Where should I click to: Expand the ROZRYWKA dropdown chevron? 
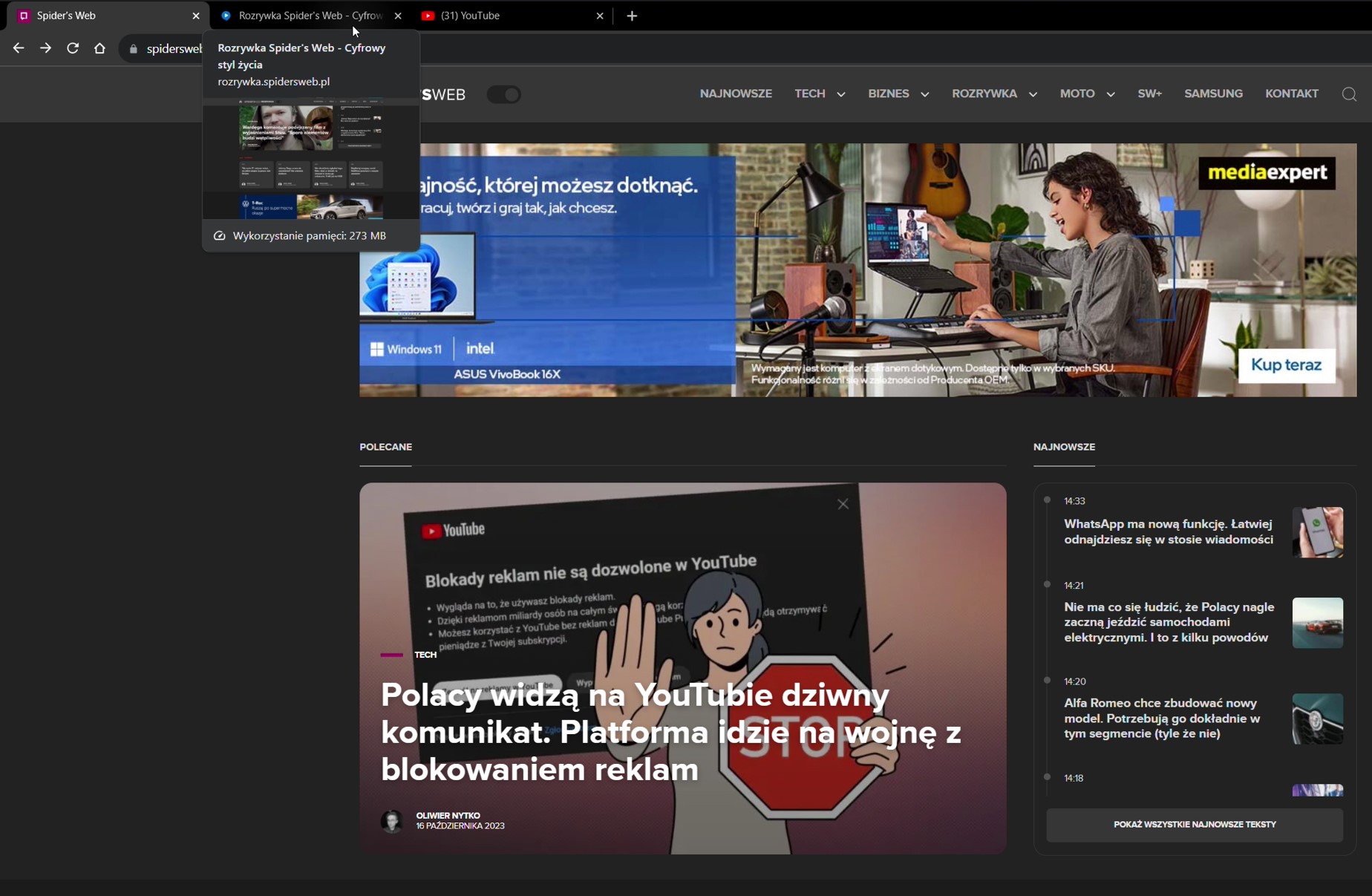point(1033,94)
